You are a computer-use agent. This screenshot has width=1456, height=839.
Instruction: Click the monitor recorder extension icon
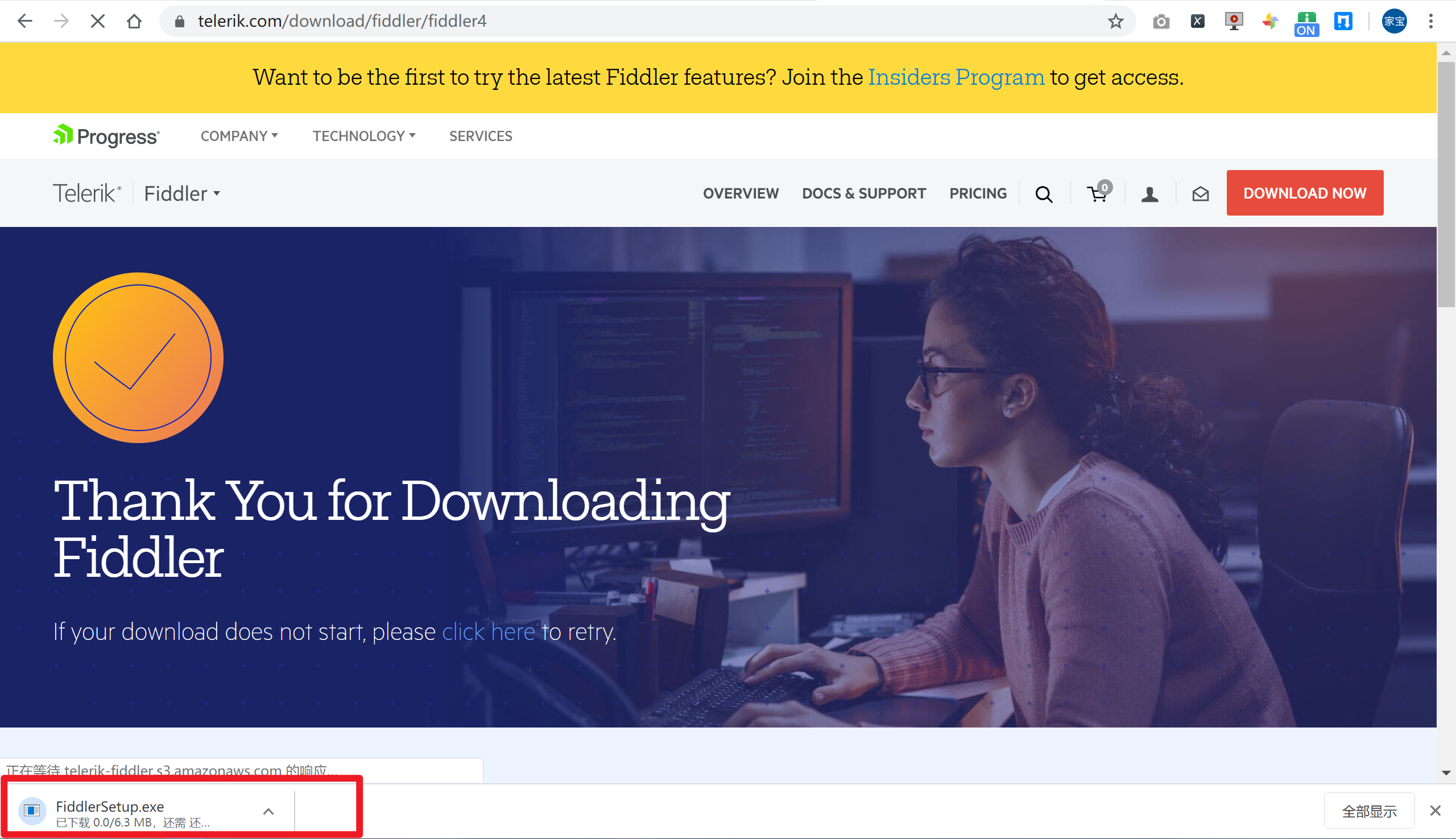tap(1234, 21)
